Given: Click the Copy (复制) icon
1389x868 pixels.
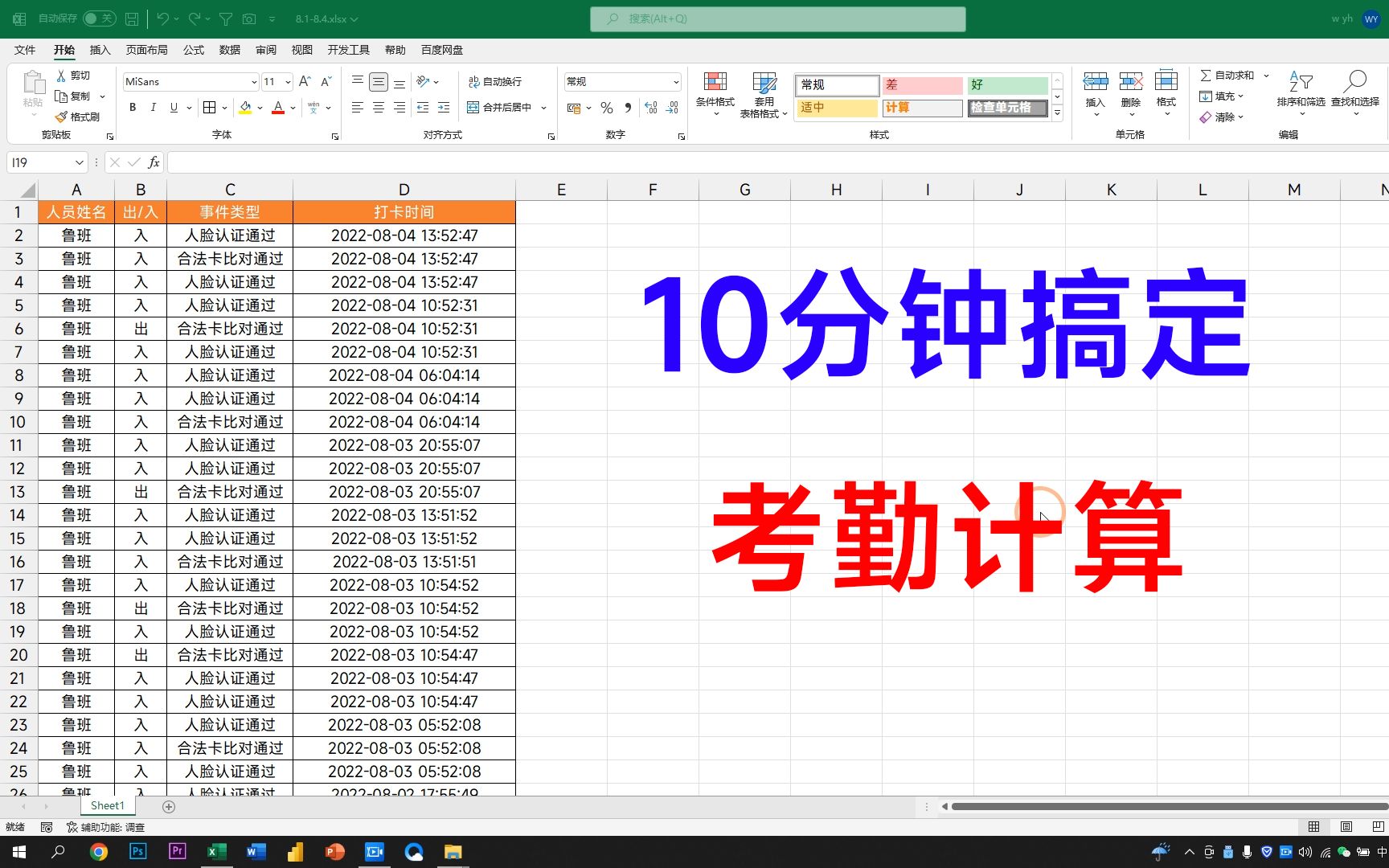Looking at the screenshot, I should click(x=61, y=96).
